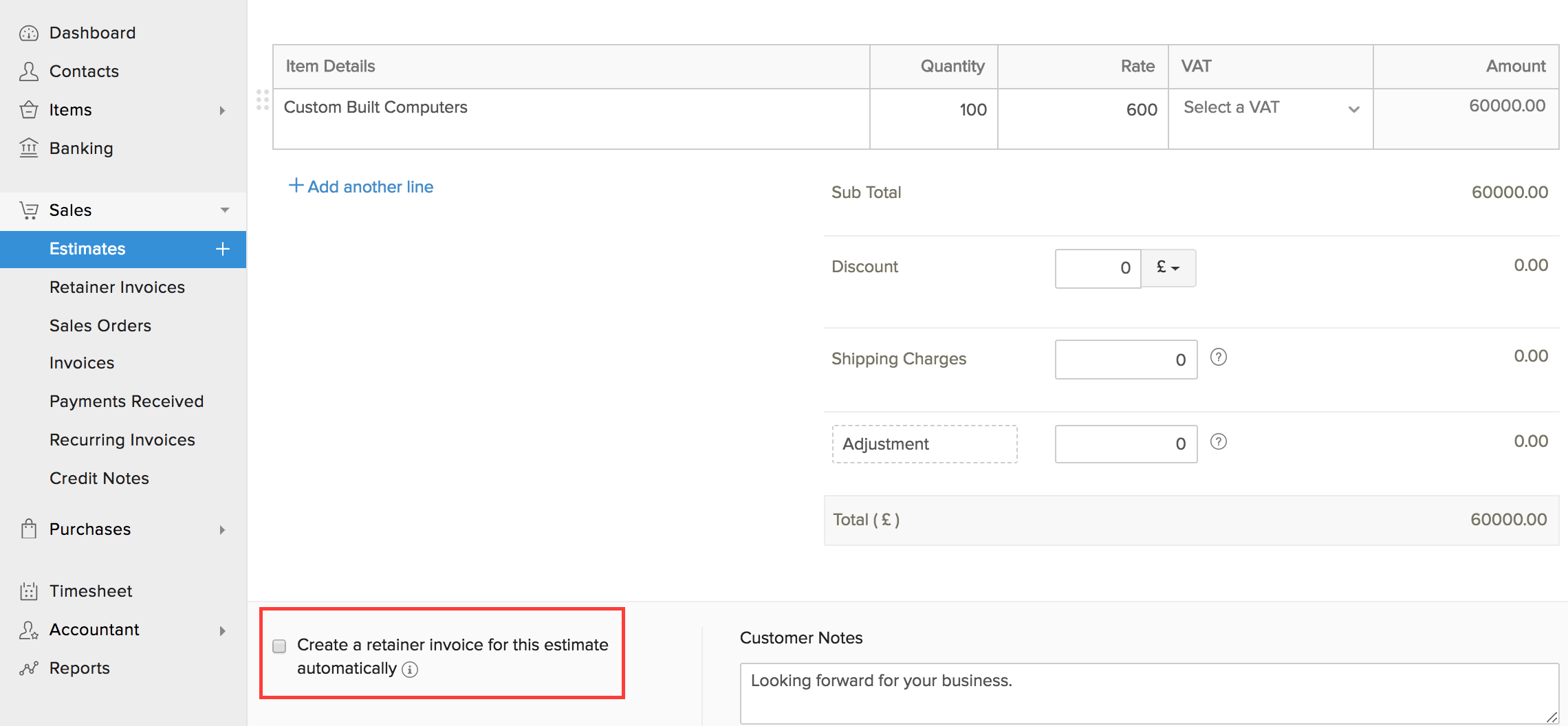Click the Timesheet calendar icon

click(x=29, y=591)
